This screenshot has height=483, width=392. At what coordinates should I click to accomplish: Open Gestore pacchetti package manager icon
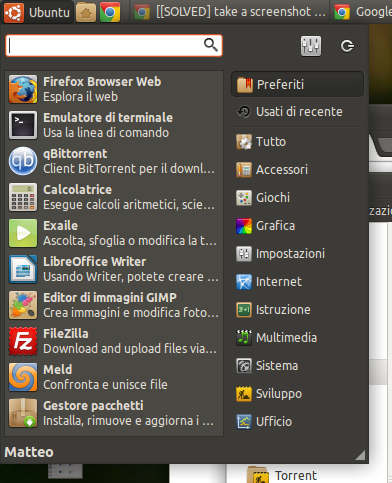coord(23,413)
